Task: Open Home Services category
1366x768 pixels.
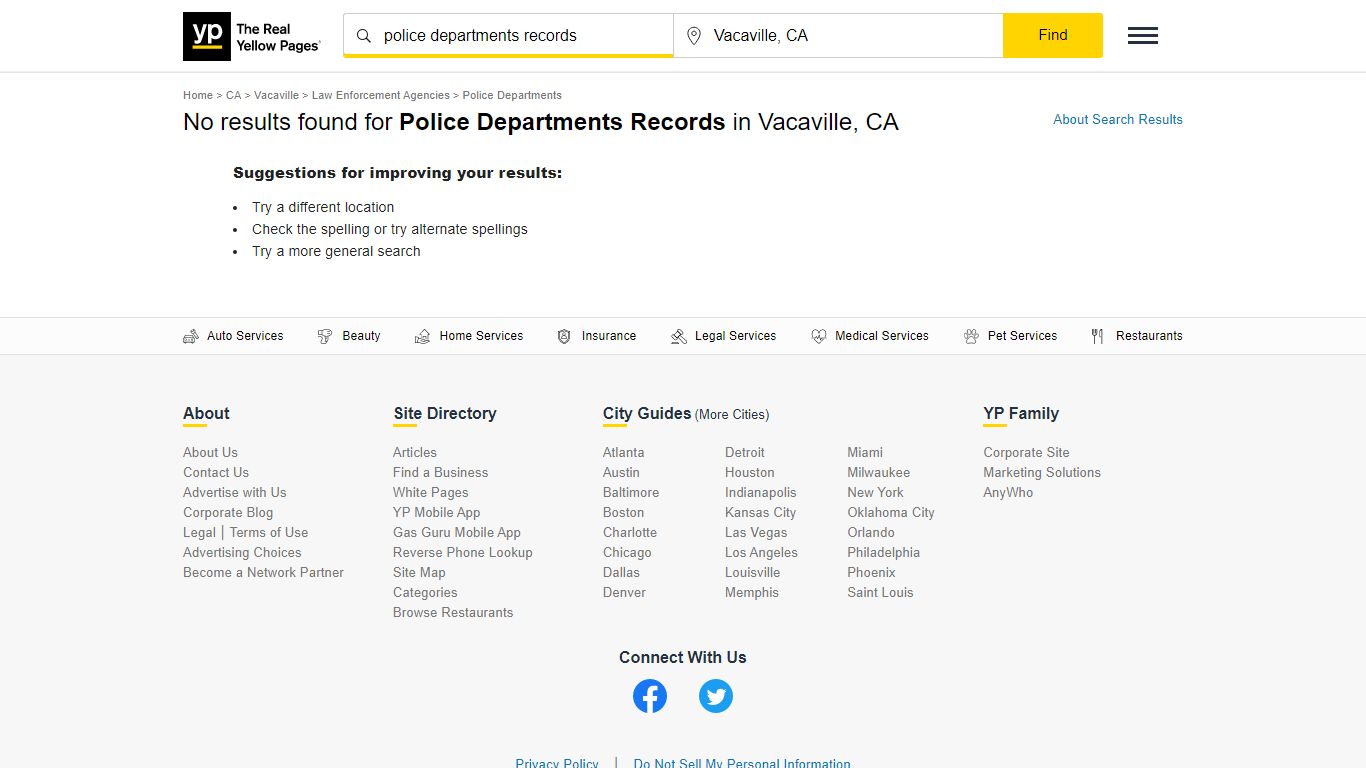Action: 481,336
